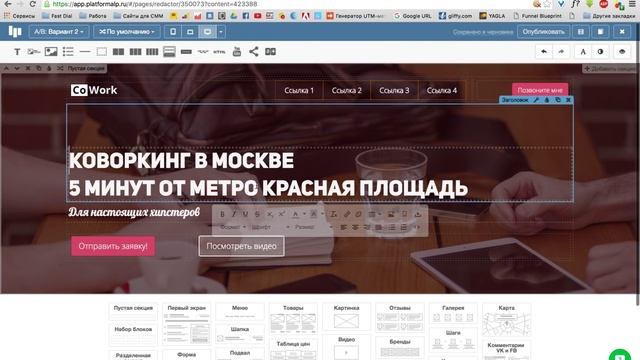Click the Добавить секцию button

[610, 69]
